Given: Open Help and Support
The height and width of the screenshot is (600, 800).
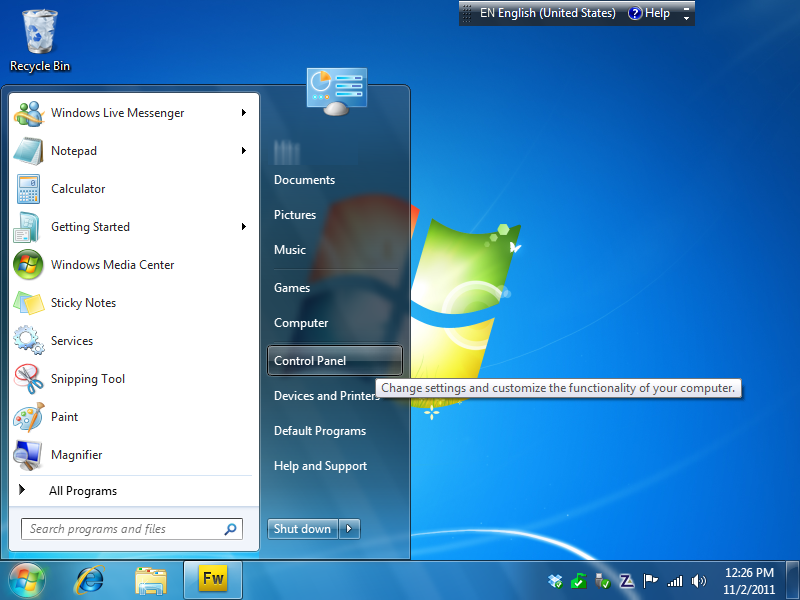Looking at the screenshot, I should [x=320, y=466].
